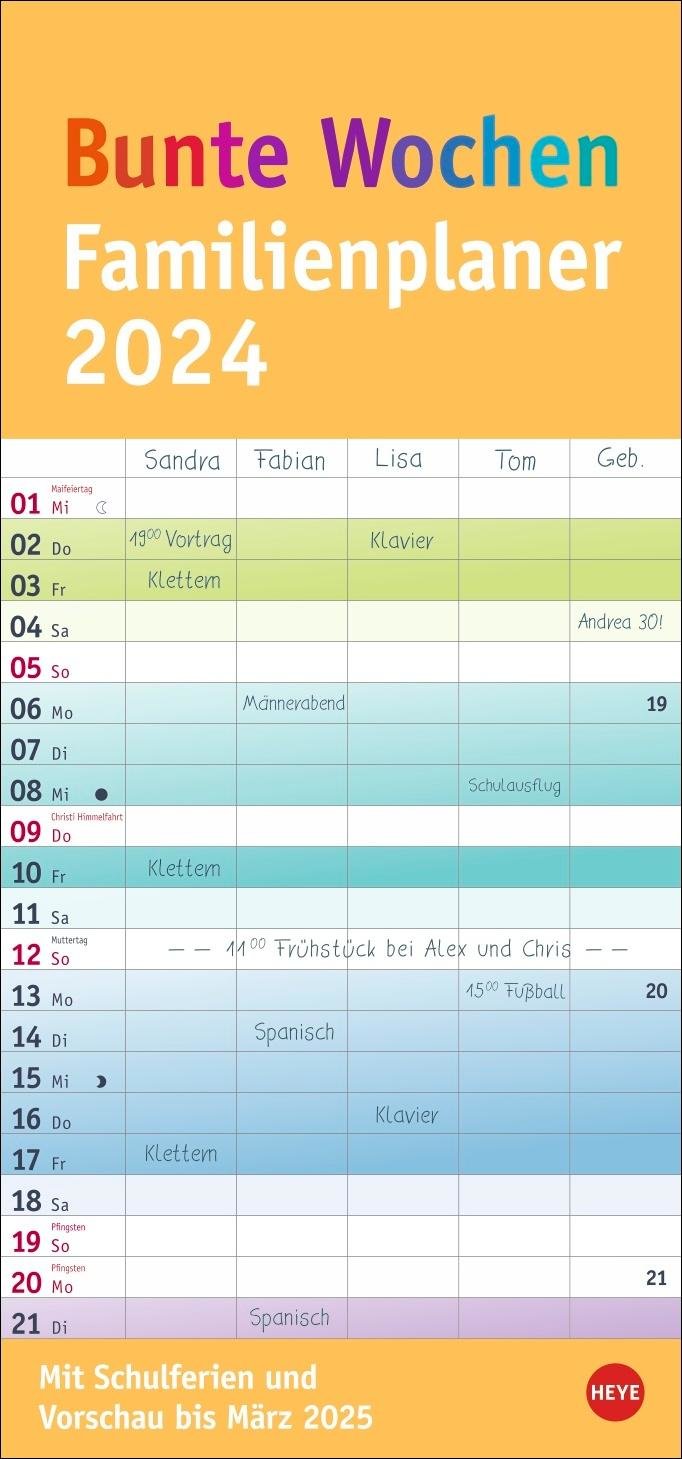The height and width of the screenshot is (1459, 682).
Task: Click the red HEYE publisher logo
Action: click(615, 1393)
